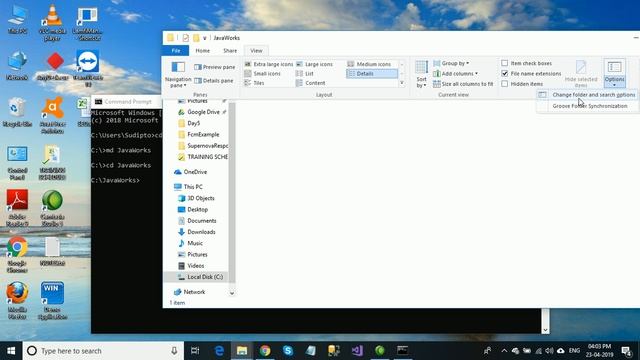640x360 pixels.
Task: Enable Item check boxes
Action: tap(504, 63)
